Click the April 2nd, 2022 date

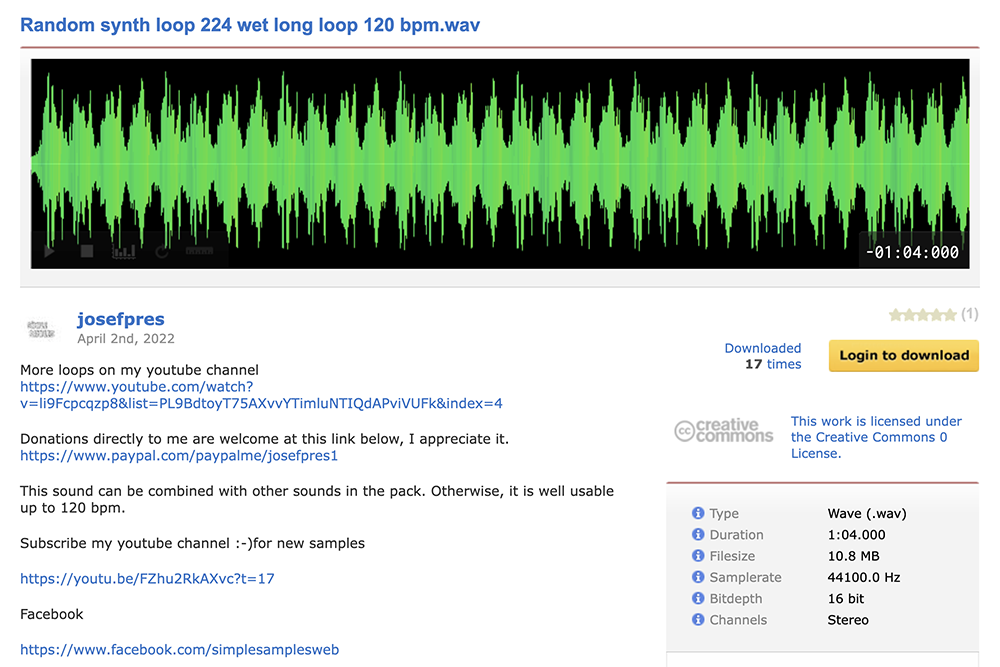point(126,339)
